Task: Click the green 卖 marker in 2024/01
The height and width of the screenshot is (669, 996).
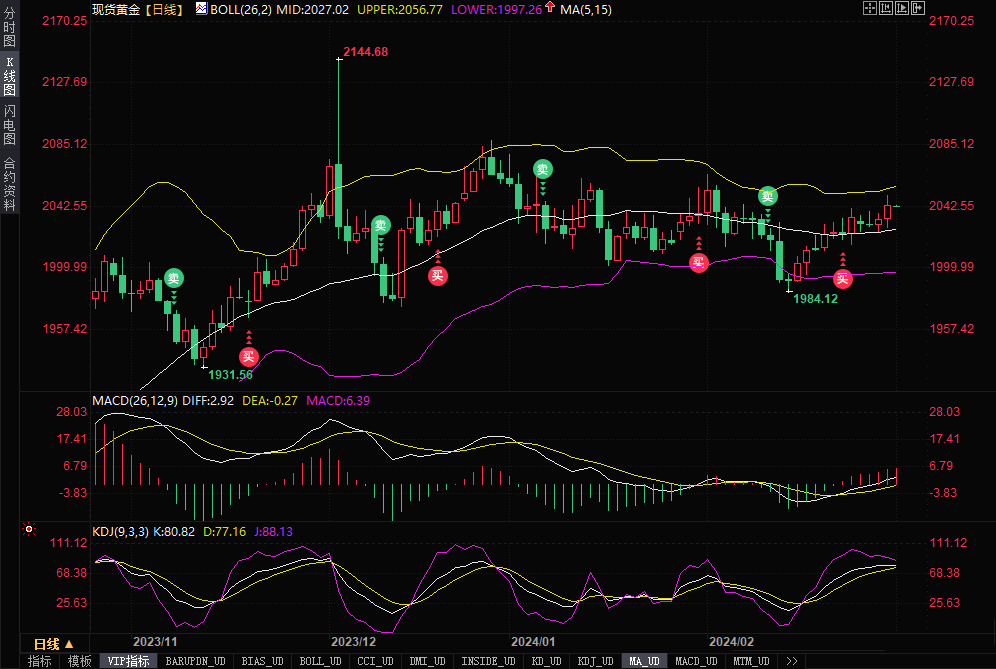Action: click(542, 169)
